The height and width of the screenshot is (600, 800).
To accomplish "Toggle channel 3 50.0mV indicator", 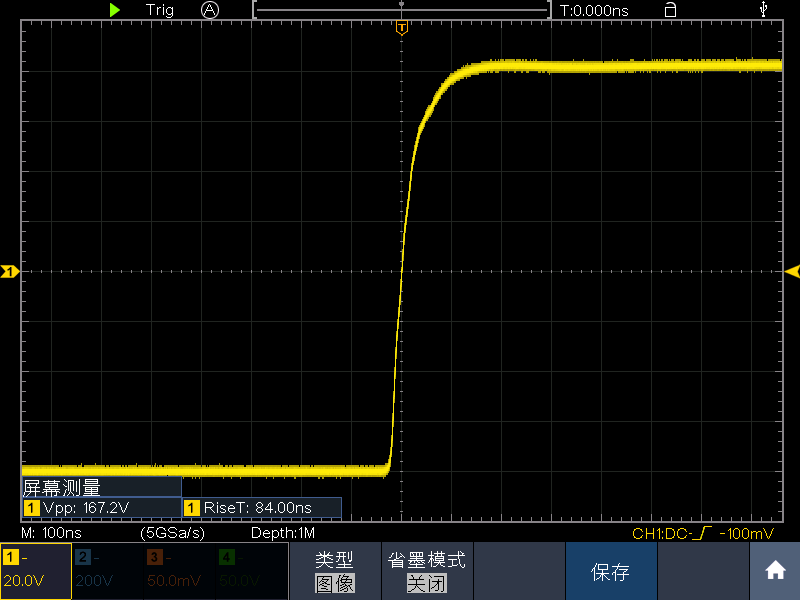I will (180, 571).
